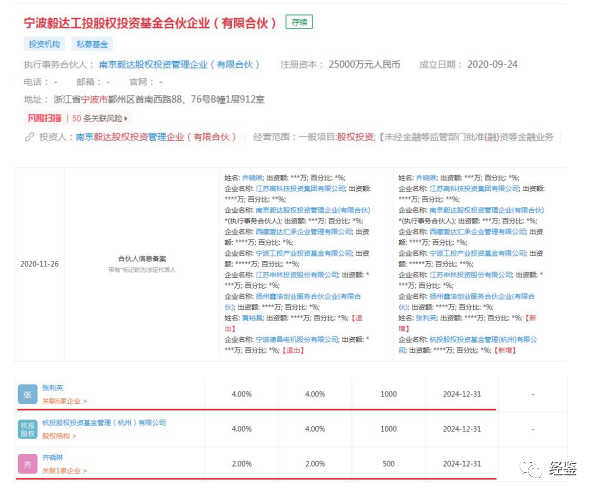Open 宁波德昌电机股份有限公司 link marked 退出
This screenshot has width=595, height=494.
(297, 340)
